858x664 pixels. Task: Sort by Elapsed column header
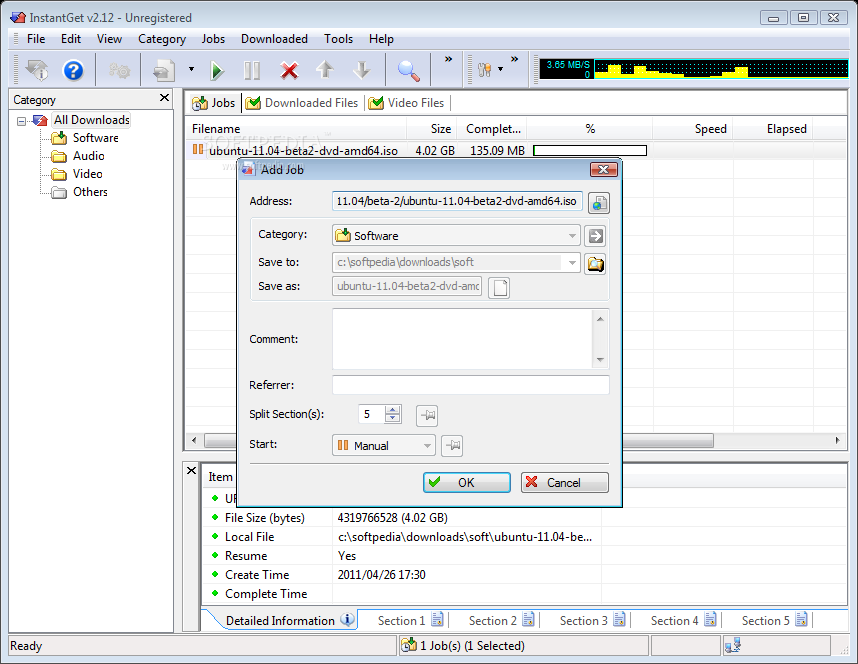click(773, 129)
